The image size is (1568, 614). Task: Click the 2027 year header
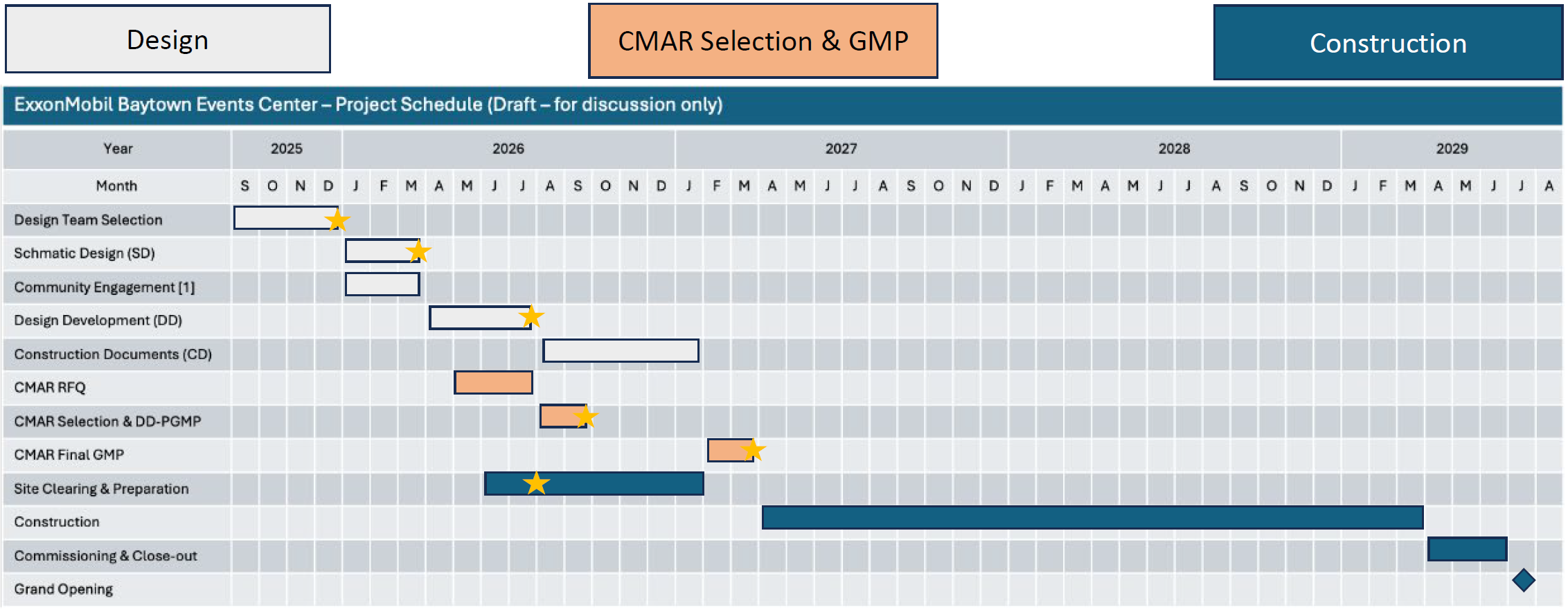[841, 149]
